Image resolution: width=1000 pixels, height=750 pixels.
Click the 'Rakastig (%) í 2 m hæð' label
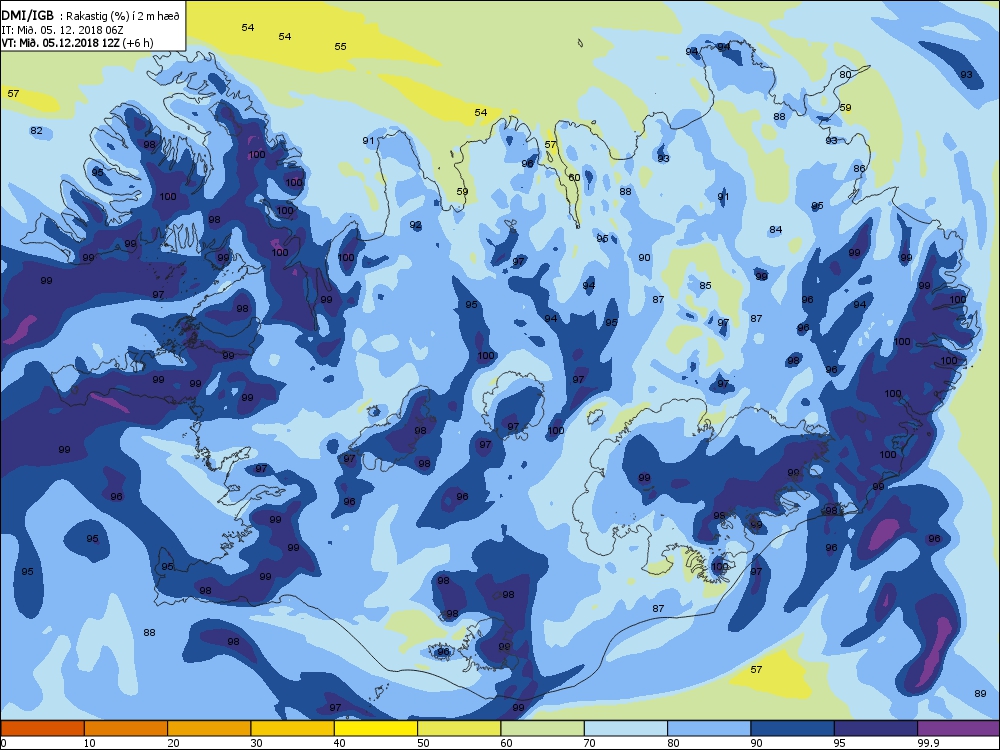123,17
